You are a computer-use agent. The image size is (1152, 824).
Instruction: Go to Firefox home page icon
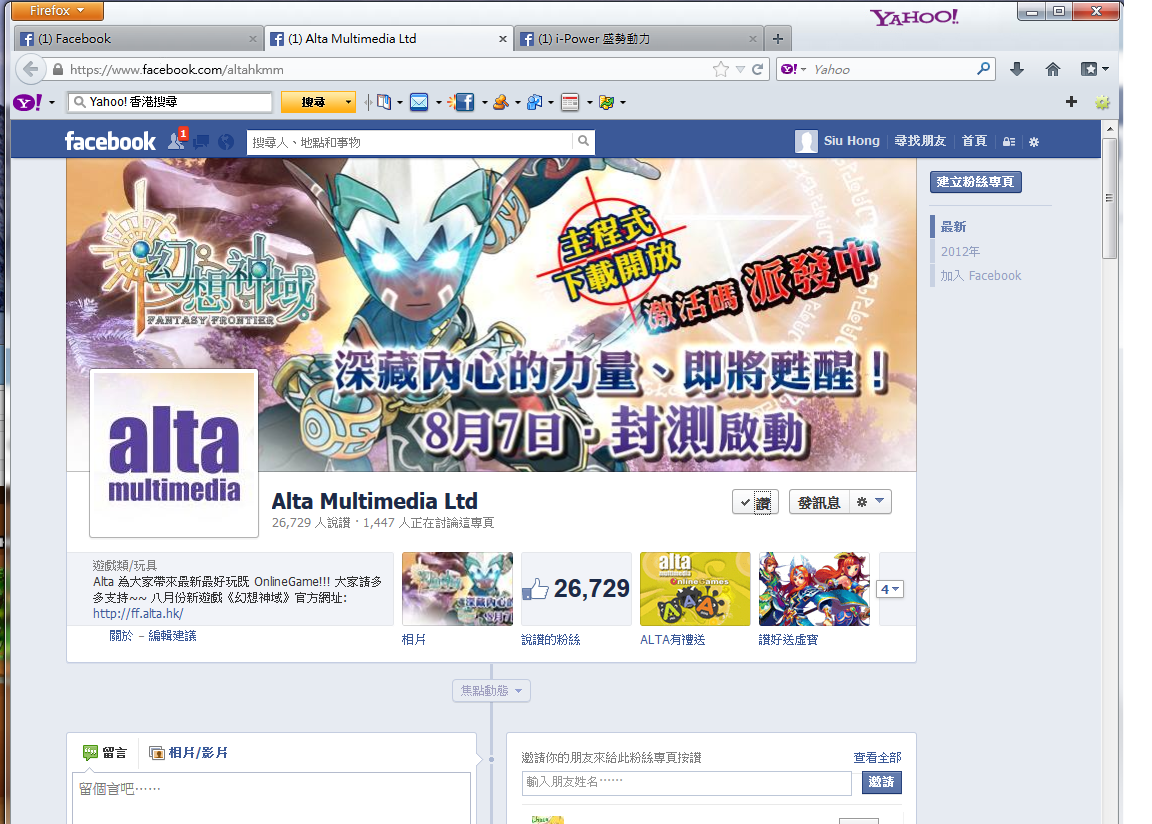tap(1053, 69)
